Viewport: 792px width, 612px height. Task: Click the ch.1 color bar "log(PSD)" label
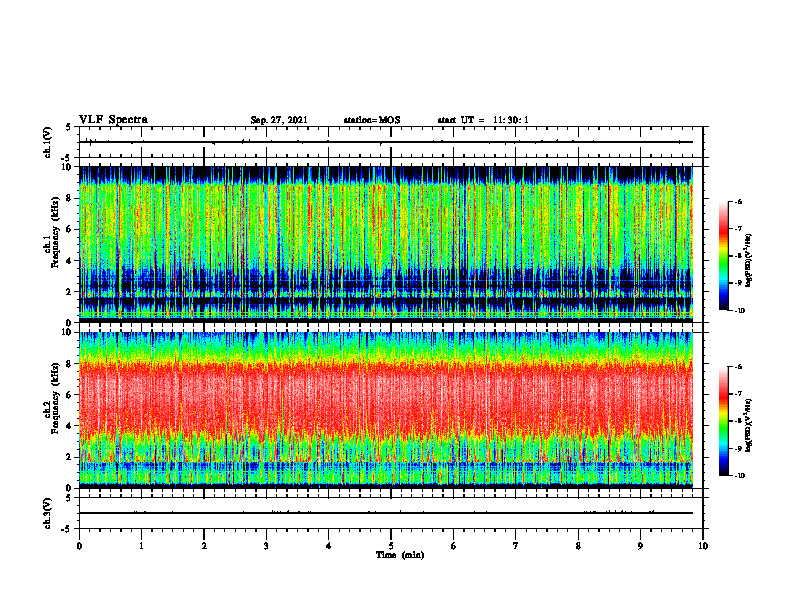click(749, 261)
